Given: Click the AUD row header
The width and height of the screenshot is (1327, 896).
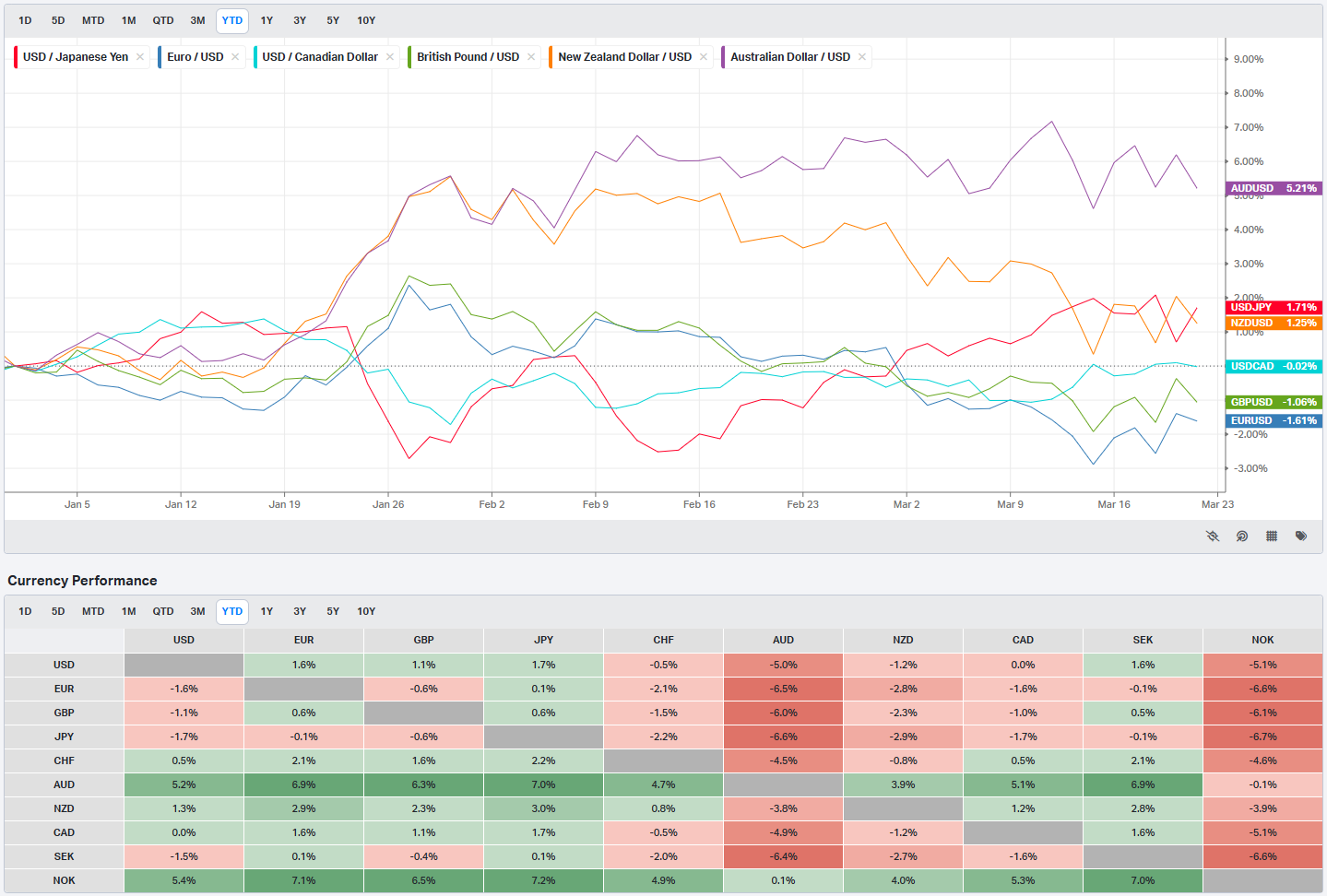Looking at the screenshot, I should pyautogui.click(x=64, y=784).
